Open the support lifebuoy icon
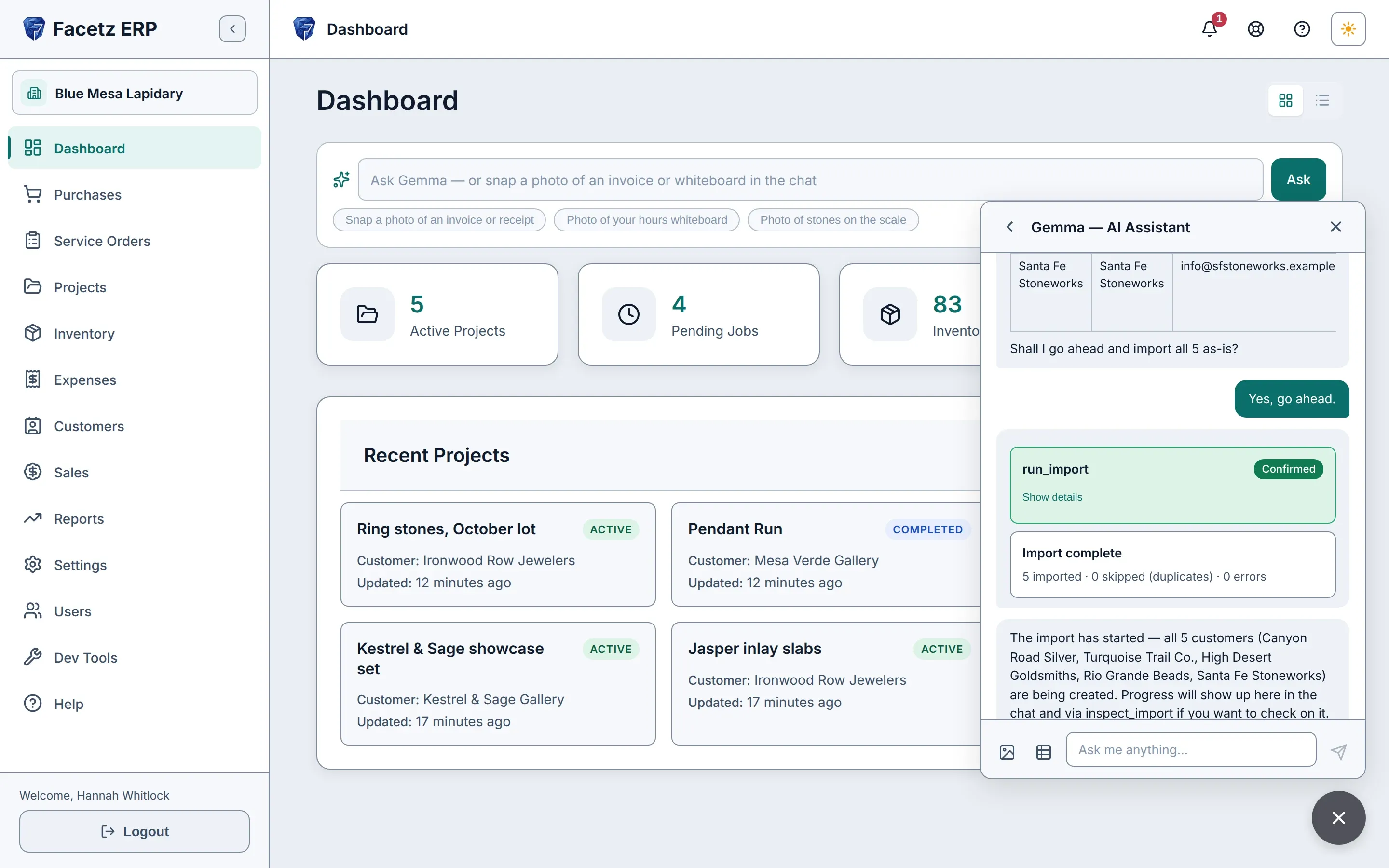Viewport: 1389px width, 868px height. [1256, 29]
